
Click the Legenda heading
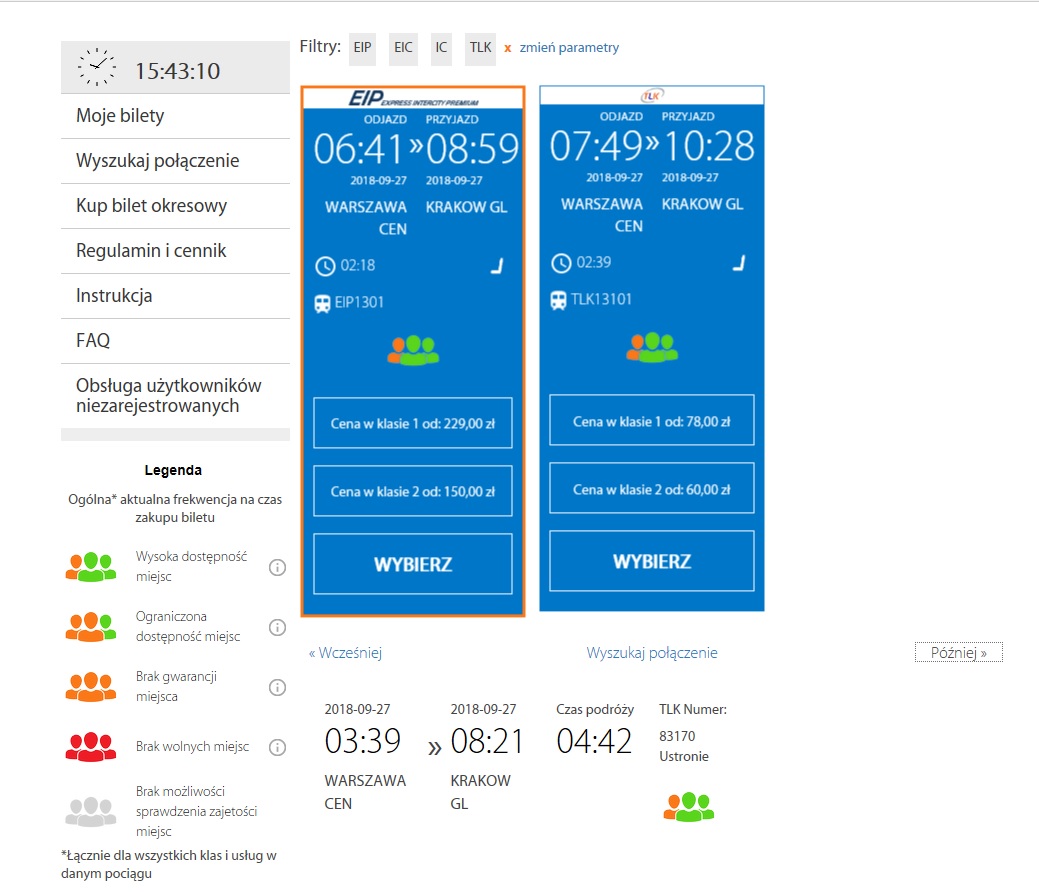(x=173, y=470)
